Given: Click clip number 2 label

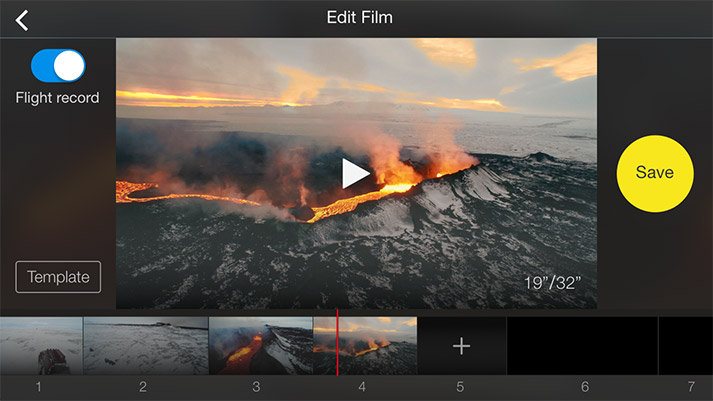Looking at the screenshot, I should coord(143,387).
